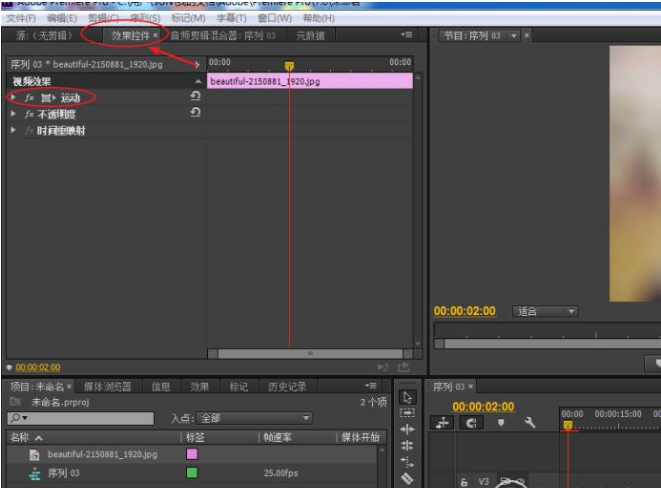Expand the 时间重映射 effect properties
661x488 pixels.
[x=12, y=131]
